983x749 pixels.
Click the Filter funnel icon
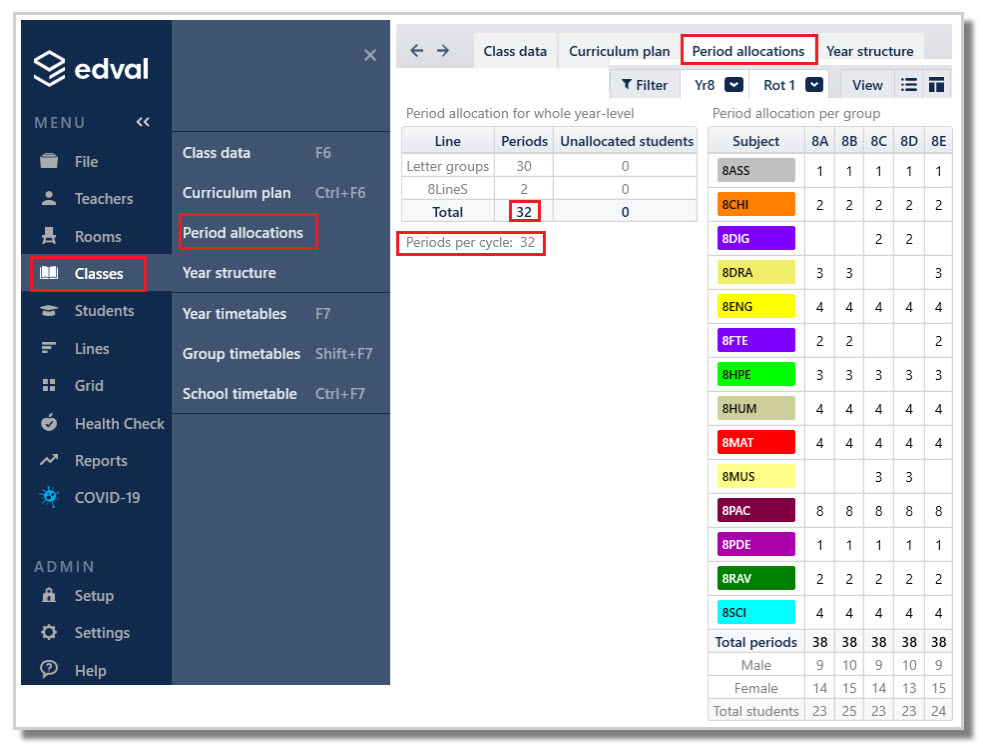626,85
